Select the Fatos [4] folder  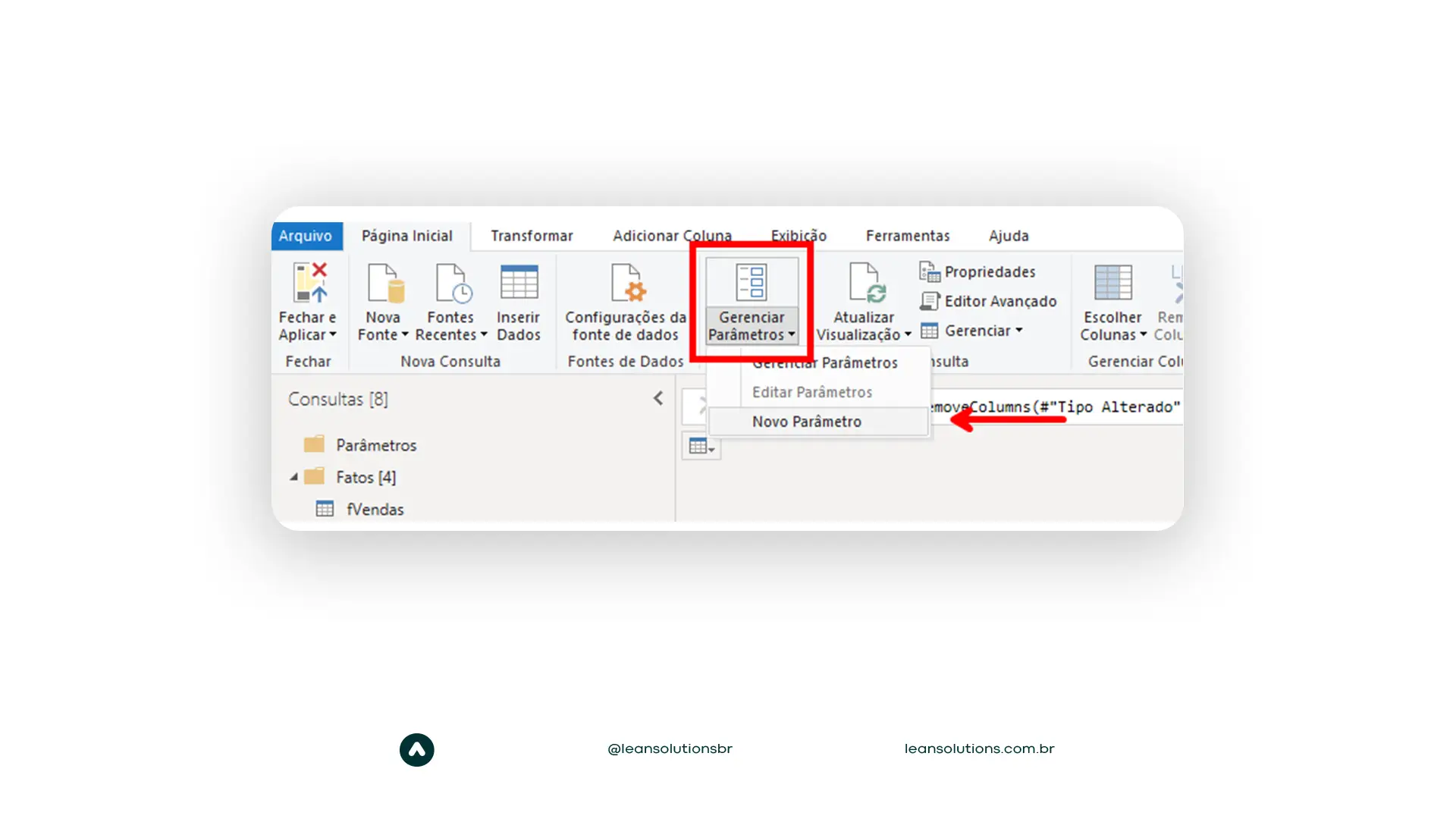point(350,477)
